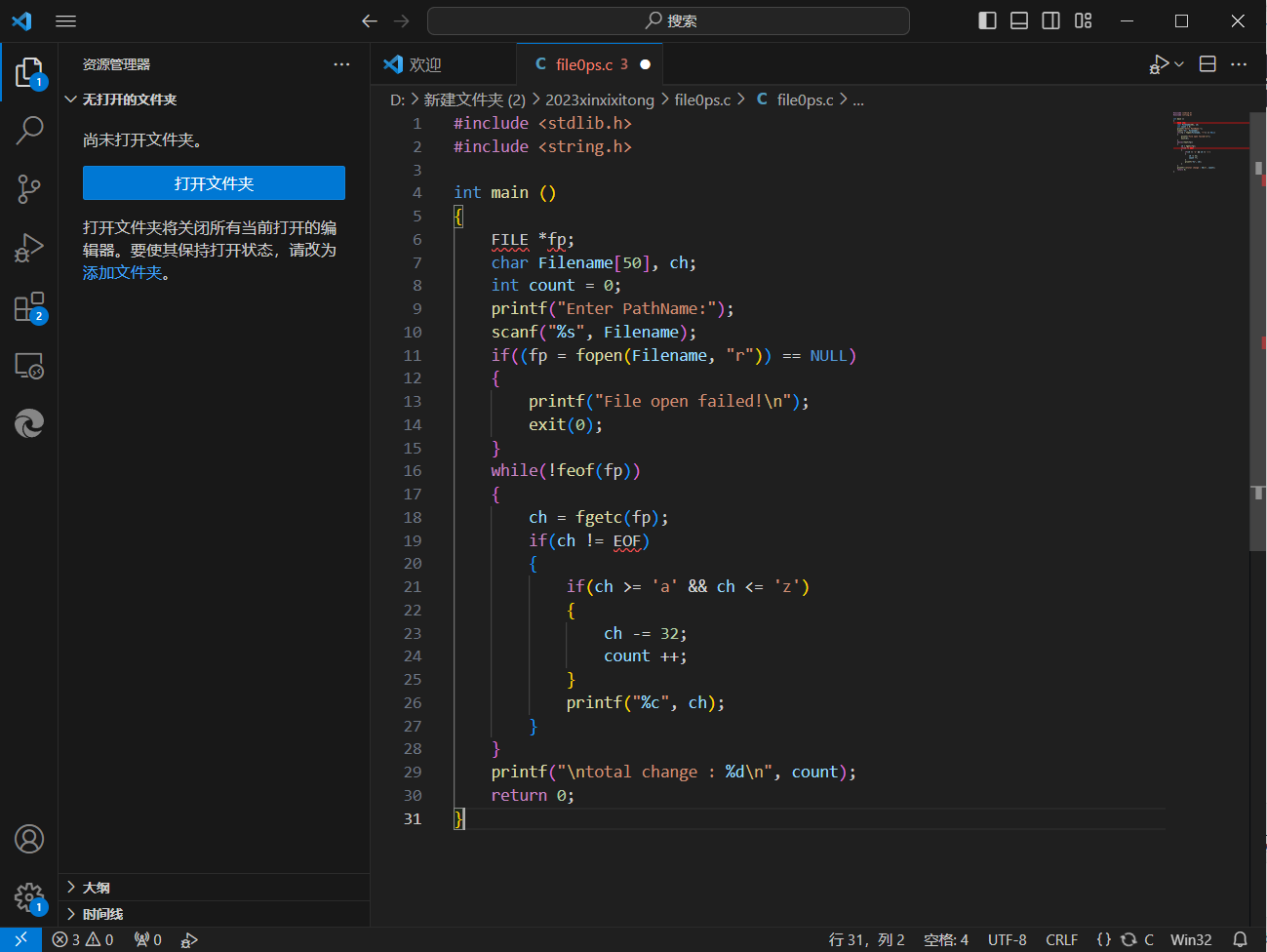Toggle the bottom panel layout icon
Viewport: 1267px width, 952px height.
point(1019,20)
